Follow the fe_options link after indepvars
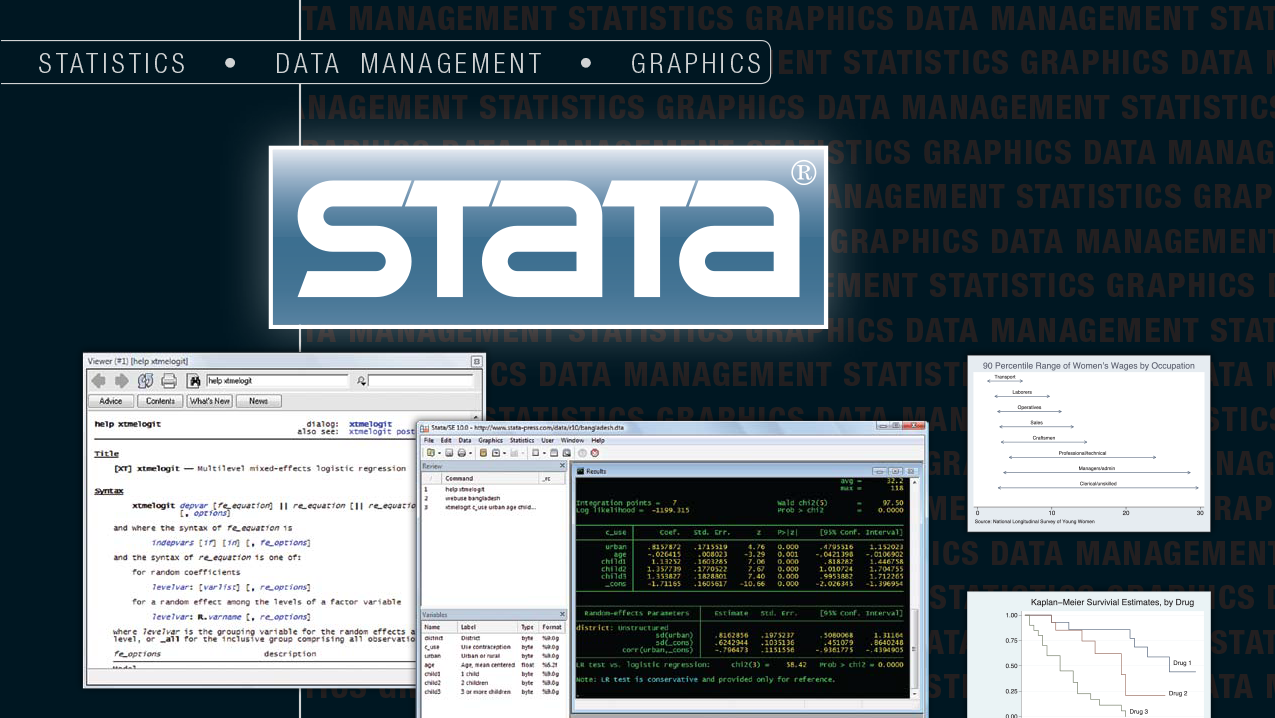This screenshot has width=1275, height=718. (283, 541)
